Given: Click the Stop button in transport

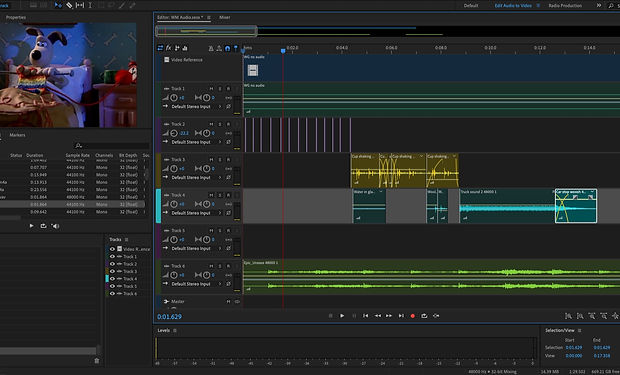Looking at the screenshot, I should point(331,316).
